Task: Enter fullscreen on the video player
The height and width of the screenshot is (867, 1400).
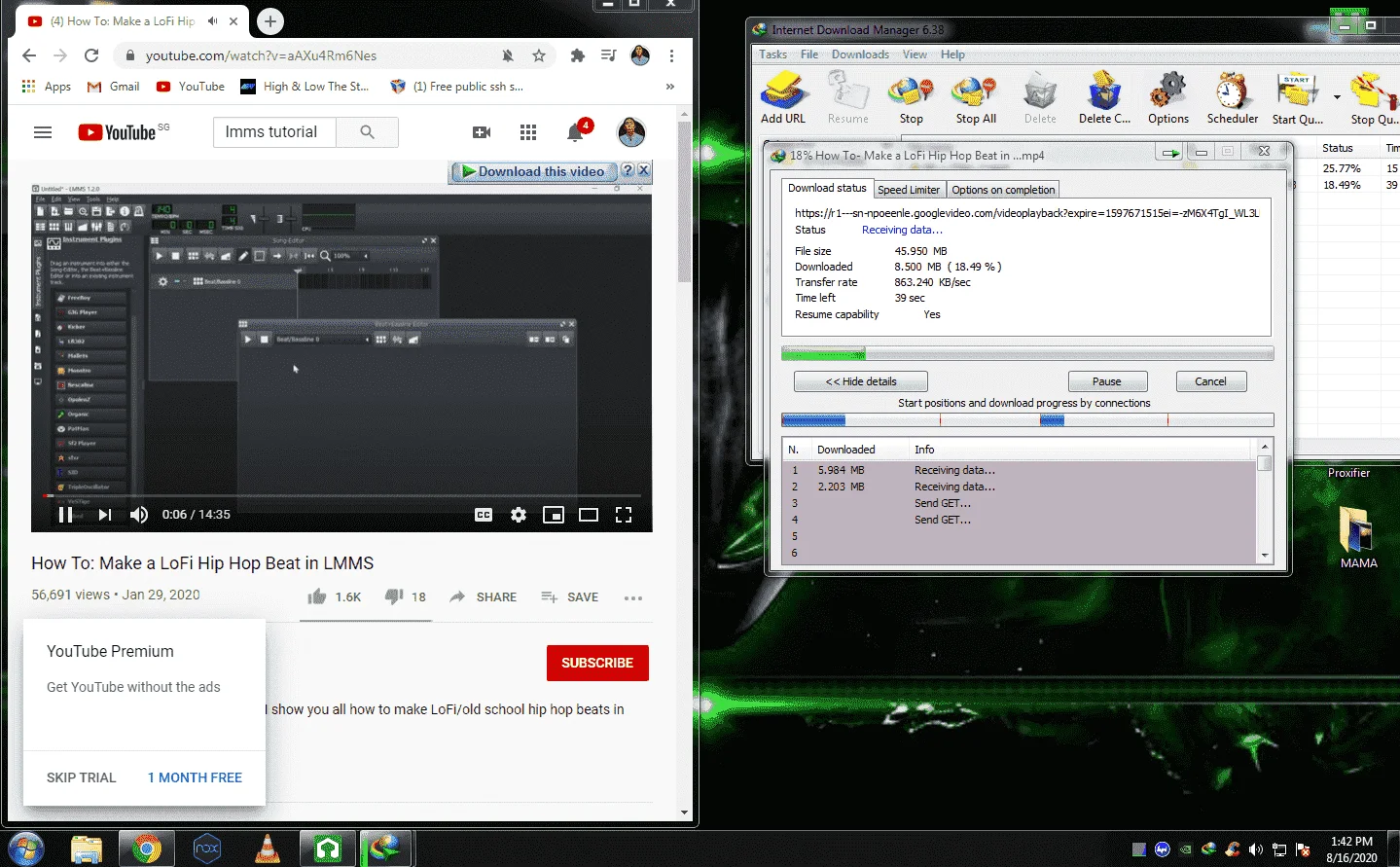Action: (624, 515)
